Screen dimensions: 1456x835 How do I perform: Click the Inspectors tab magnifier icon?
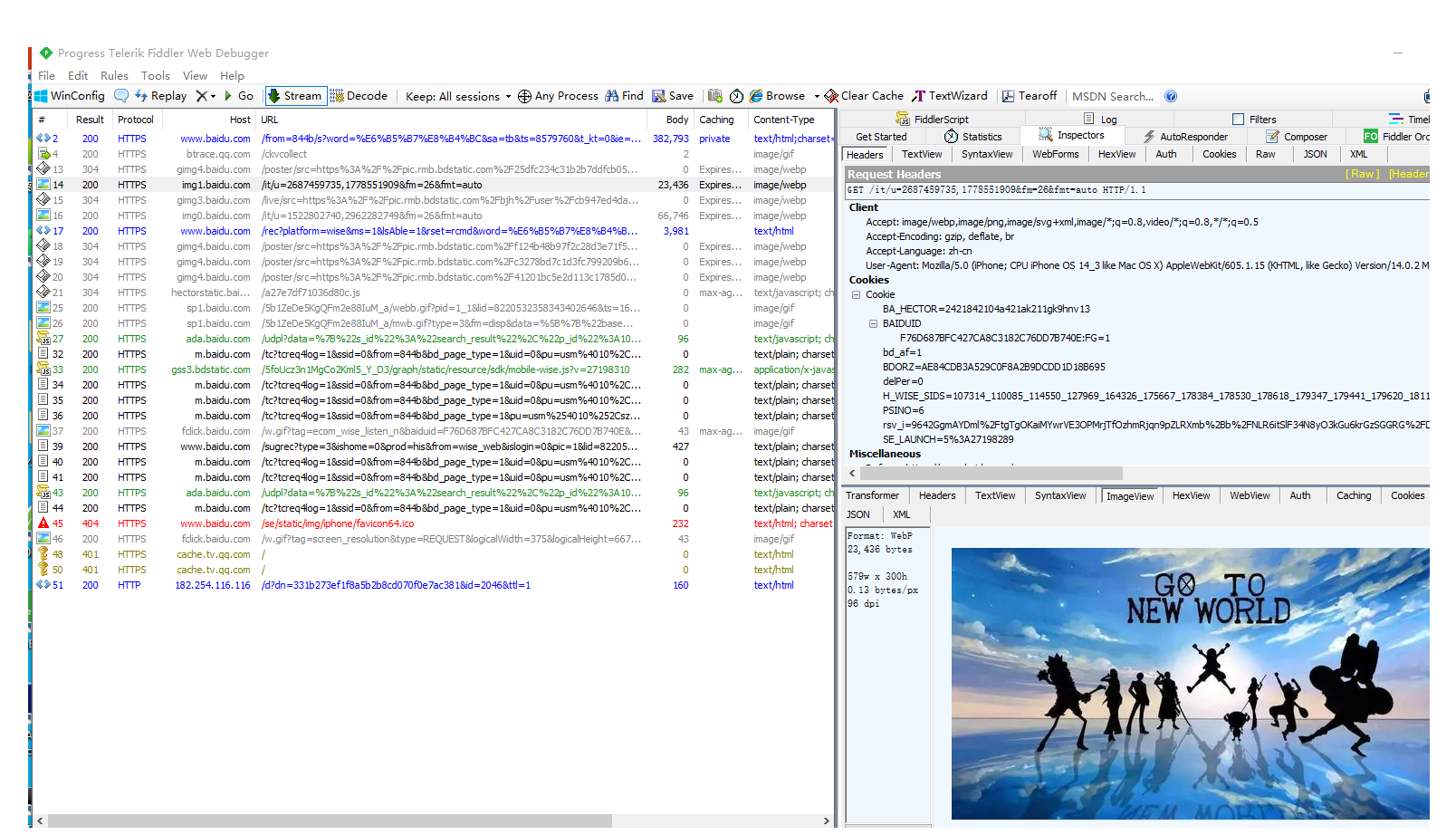1046,135
